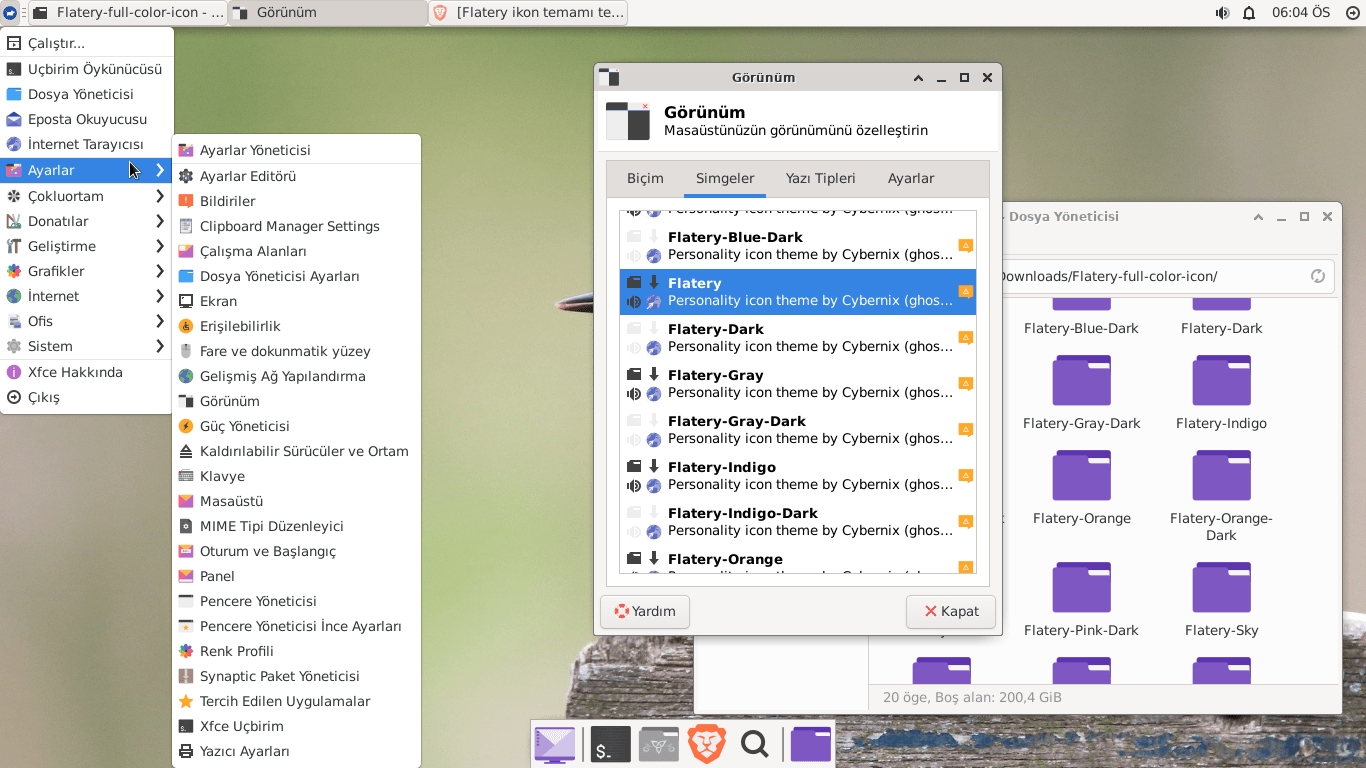Click the applications menu icon in top panel

tap(10, 13)
